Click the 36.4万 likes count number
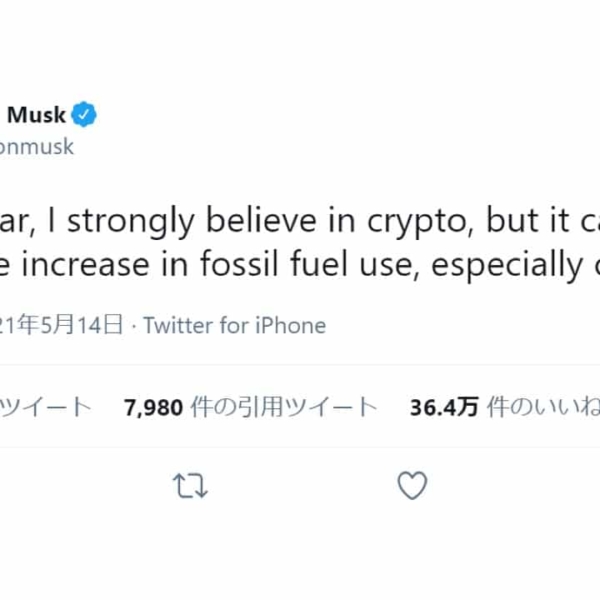Image resolution: width=600 pixels, height=600 pixels. click(x=444, y=407)
